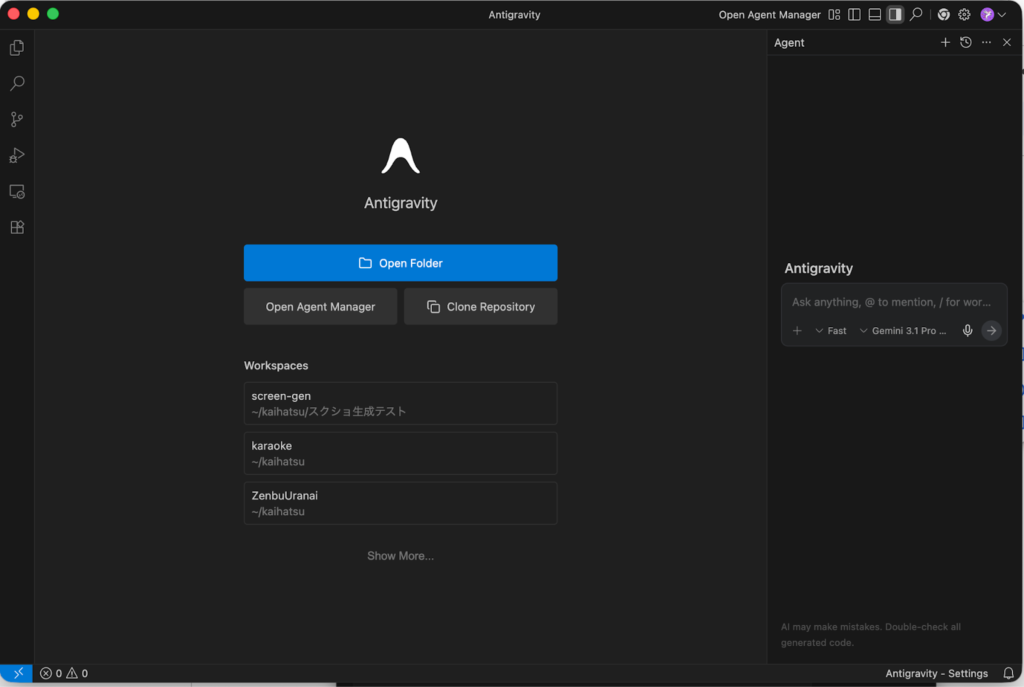The image size is (1024, 687).
Task: Open the Extensions view
Action: pyautogui.click(x=17, y=227)
